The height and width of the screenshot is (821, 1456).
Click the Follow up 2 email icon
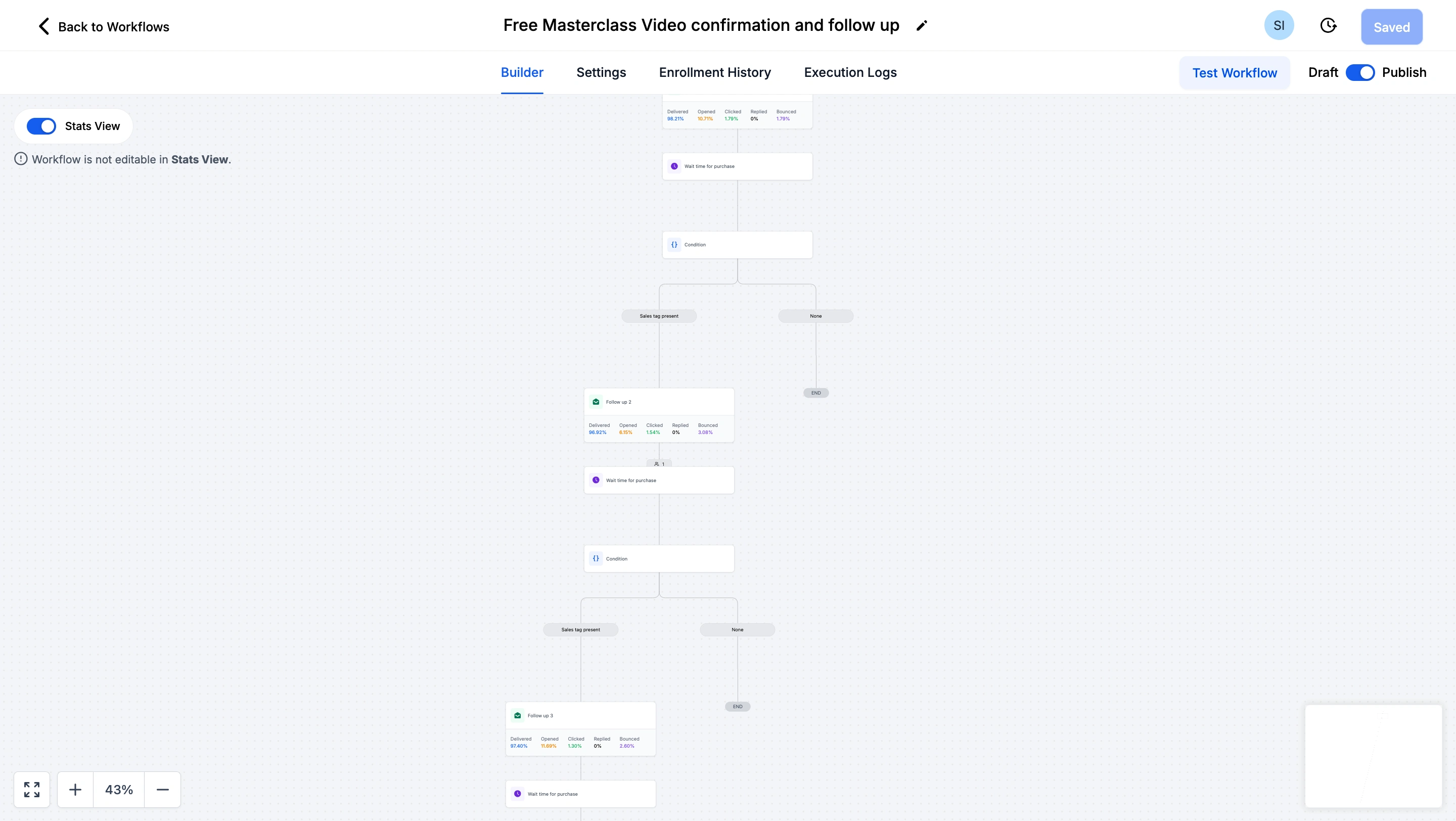click(x=596, y=402)
